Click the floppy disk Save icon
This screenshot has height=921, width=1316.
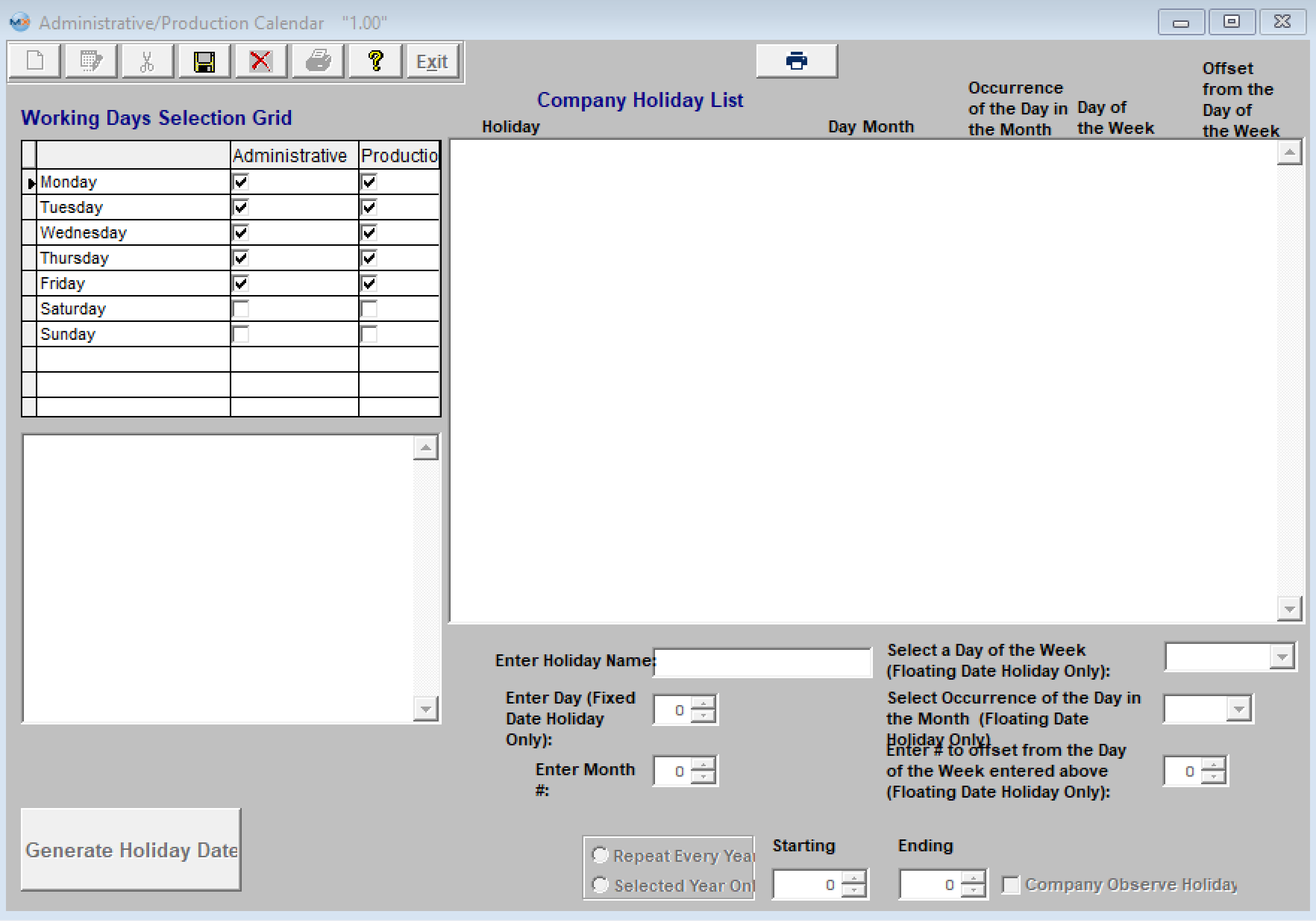(x=204, y=61)
